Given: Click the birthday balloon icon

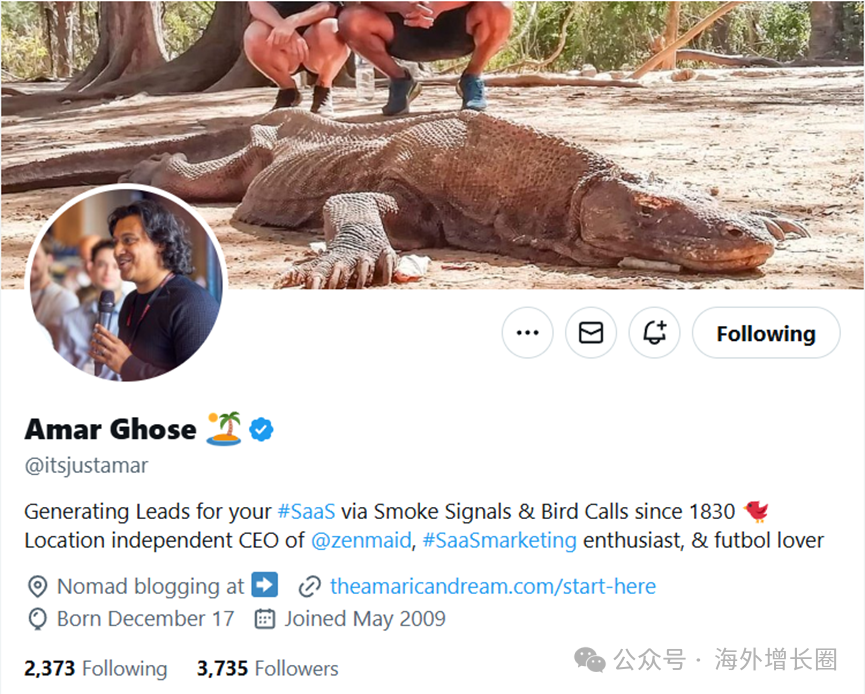Looking at the screenshot, I should pyautogui.click(x=37, y=619).
